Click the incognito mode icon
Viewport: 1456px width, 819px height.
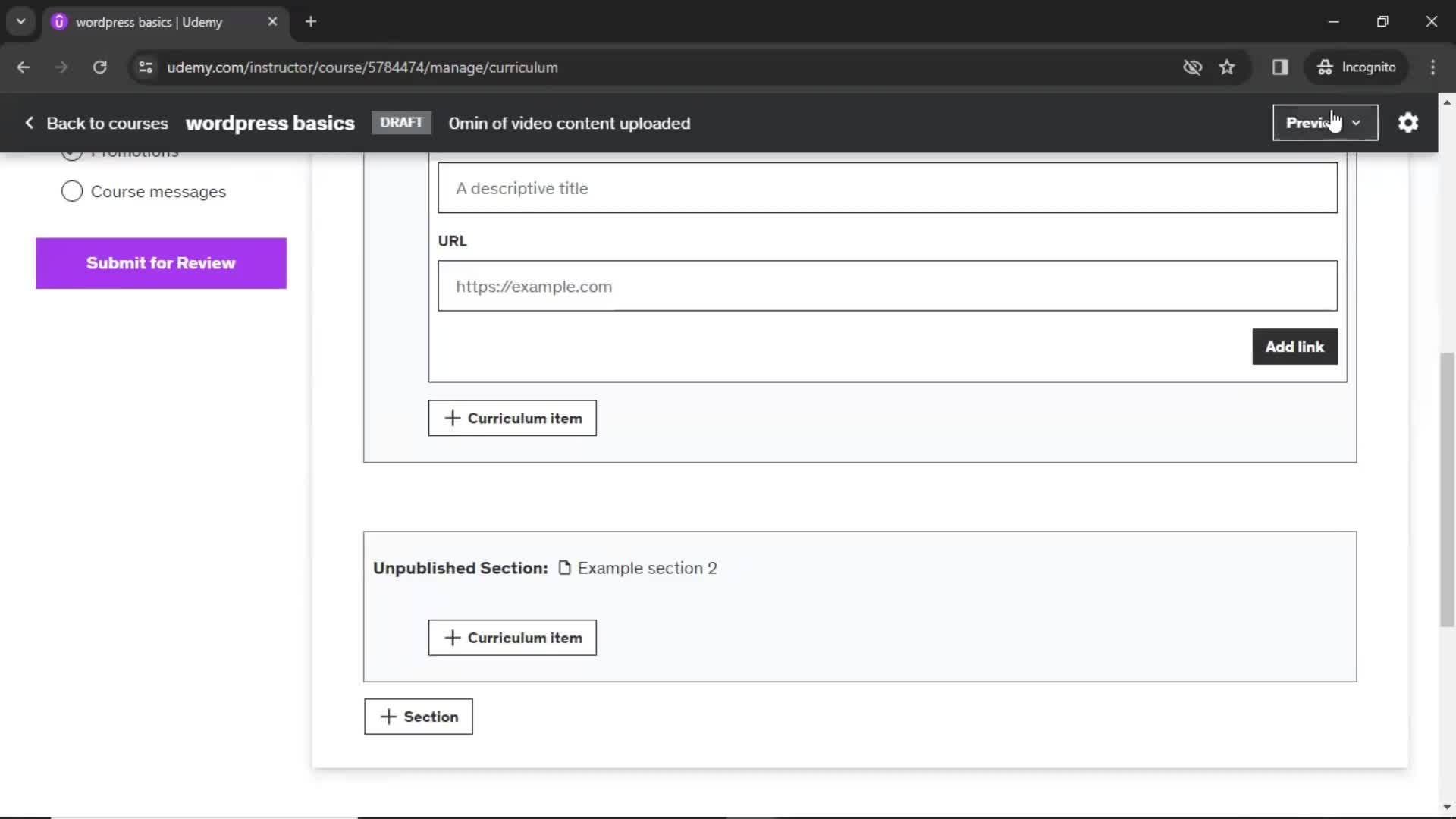(1324, 67)
